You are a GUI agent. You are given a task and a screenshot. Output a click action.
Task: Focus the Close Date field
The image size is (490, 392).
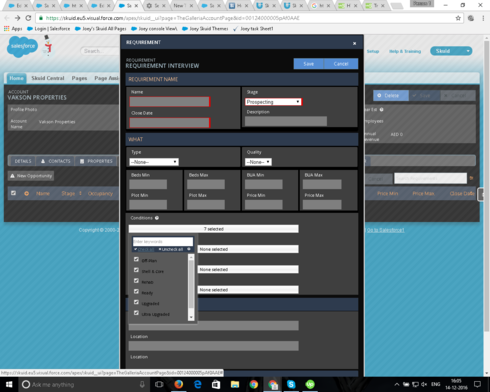pyautogui.click(x=170, y=123)
